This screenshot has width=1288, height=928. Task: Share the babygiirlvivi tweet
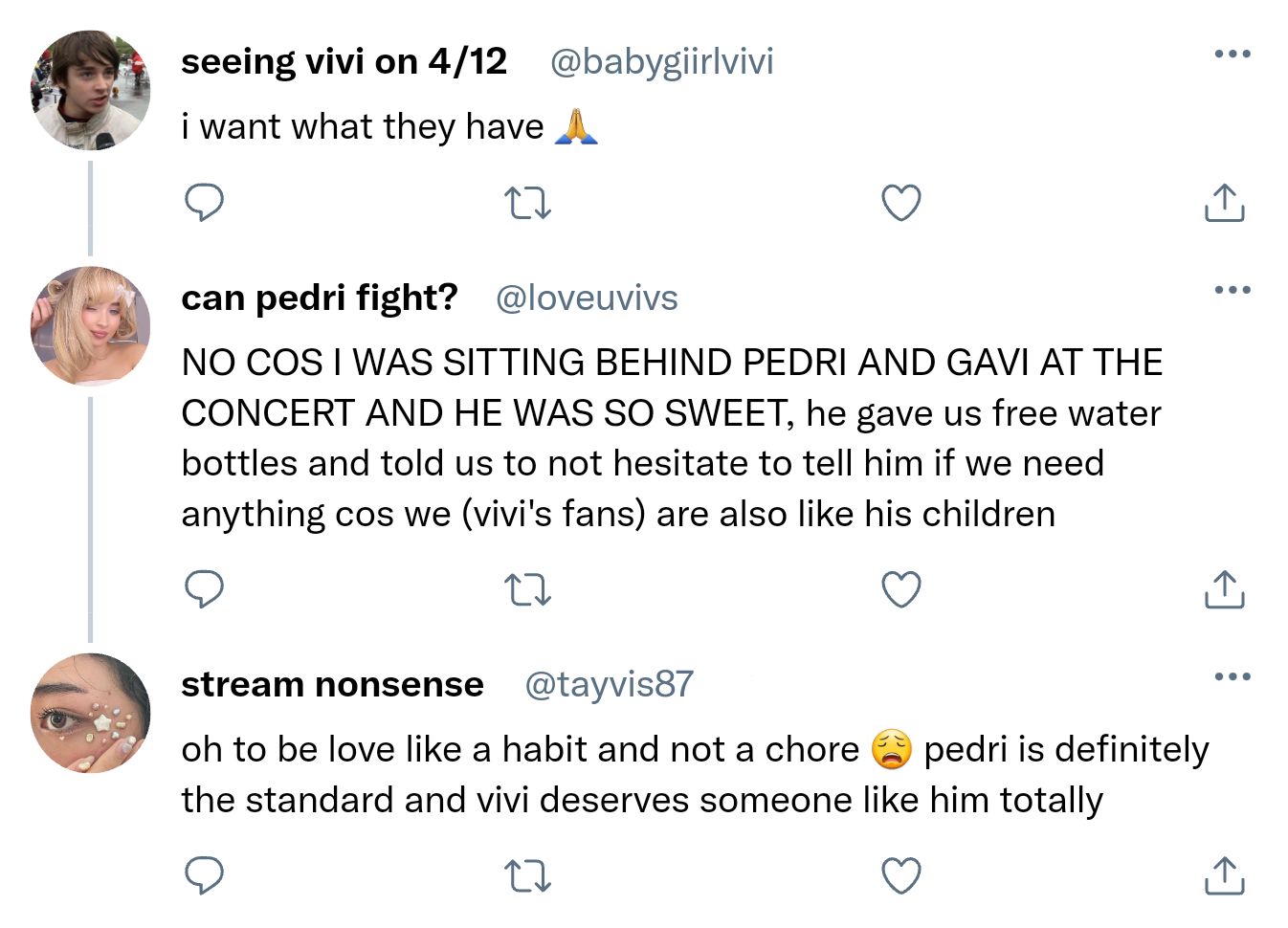point(1224,203)
